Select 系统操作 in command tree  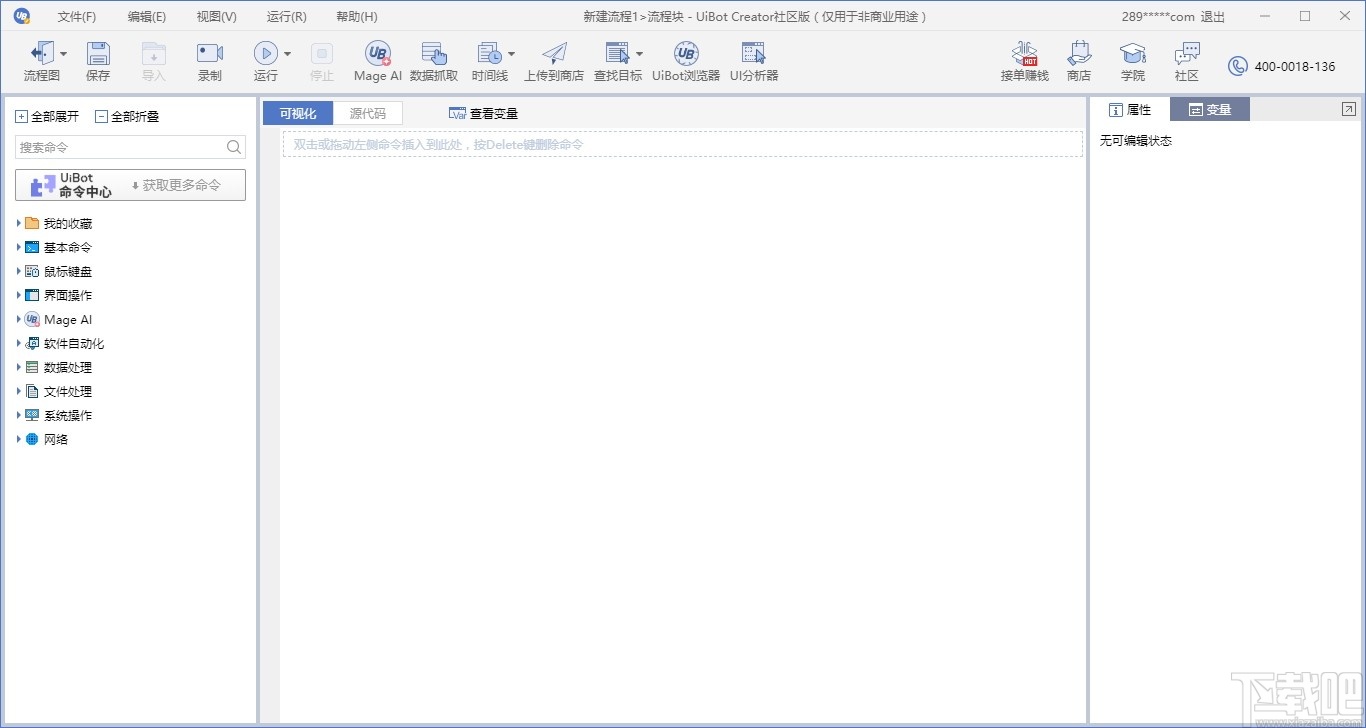tap(68, 416)
